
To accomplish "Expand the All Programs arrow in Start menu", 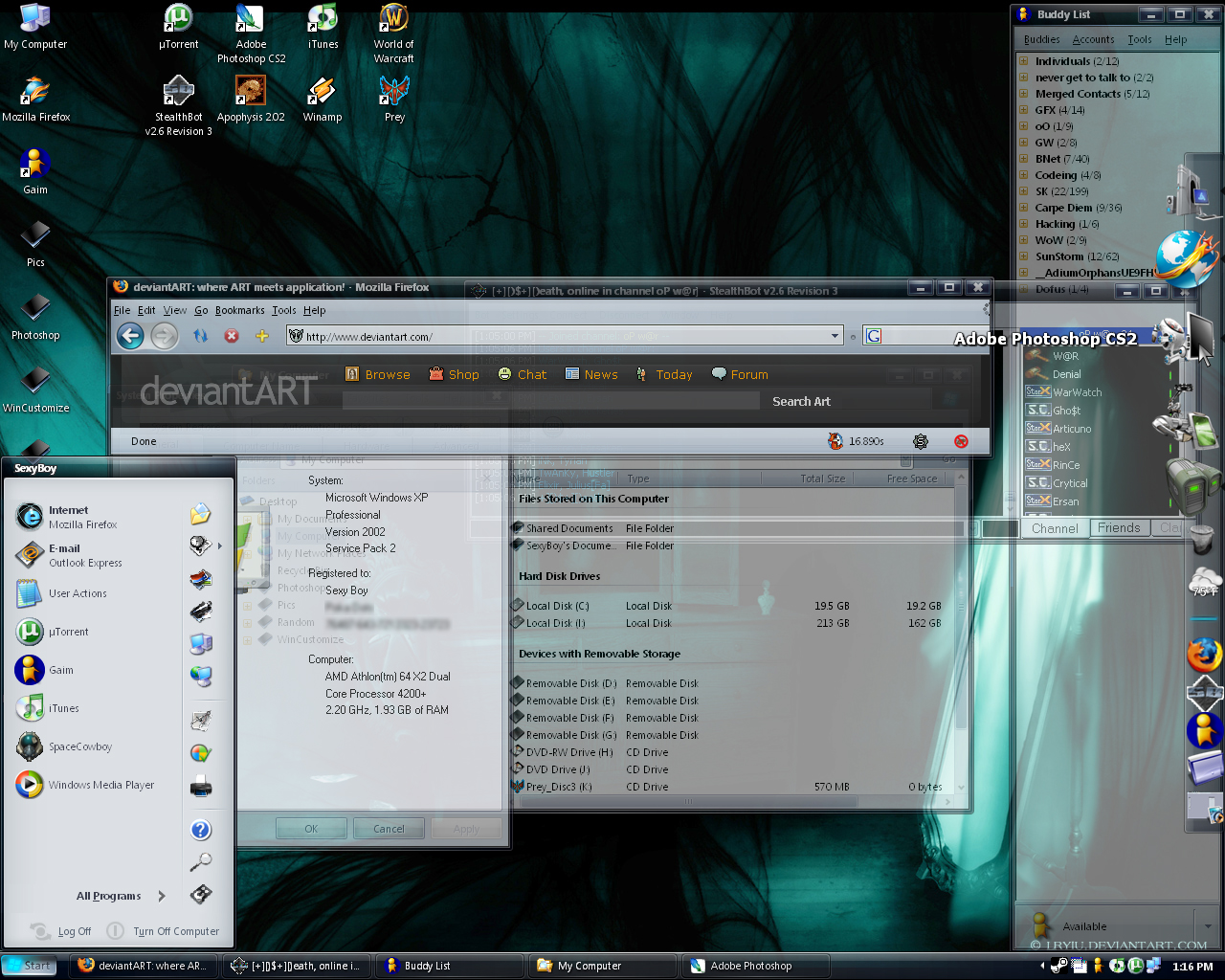I will [x=162, y=896].
